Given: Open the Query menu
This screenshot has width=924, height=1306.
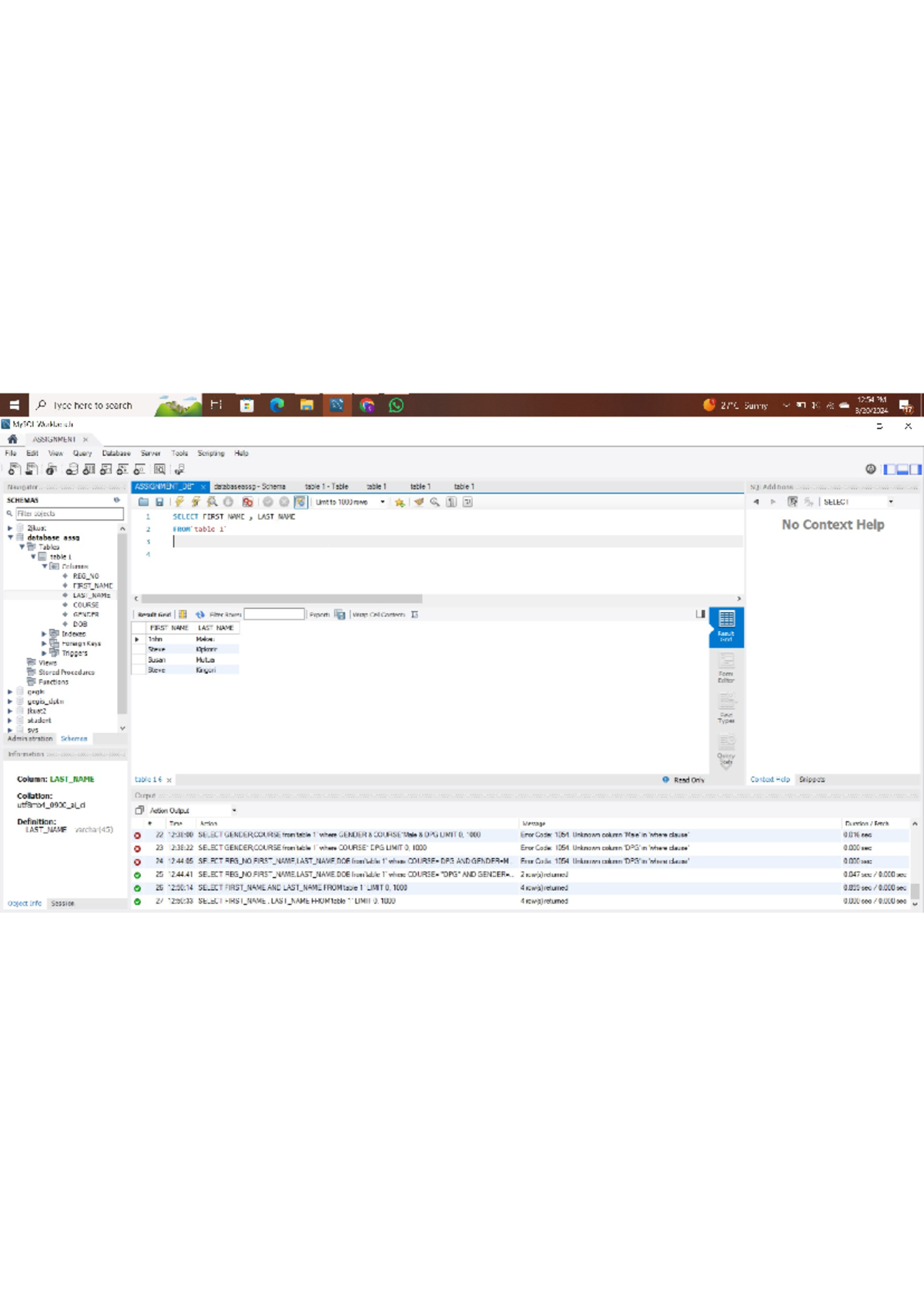Looking at the screenshot, I should coord(82,454).
